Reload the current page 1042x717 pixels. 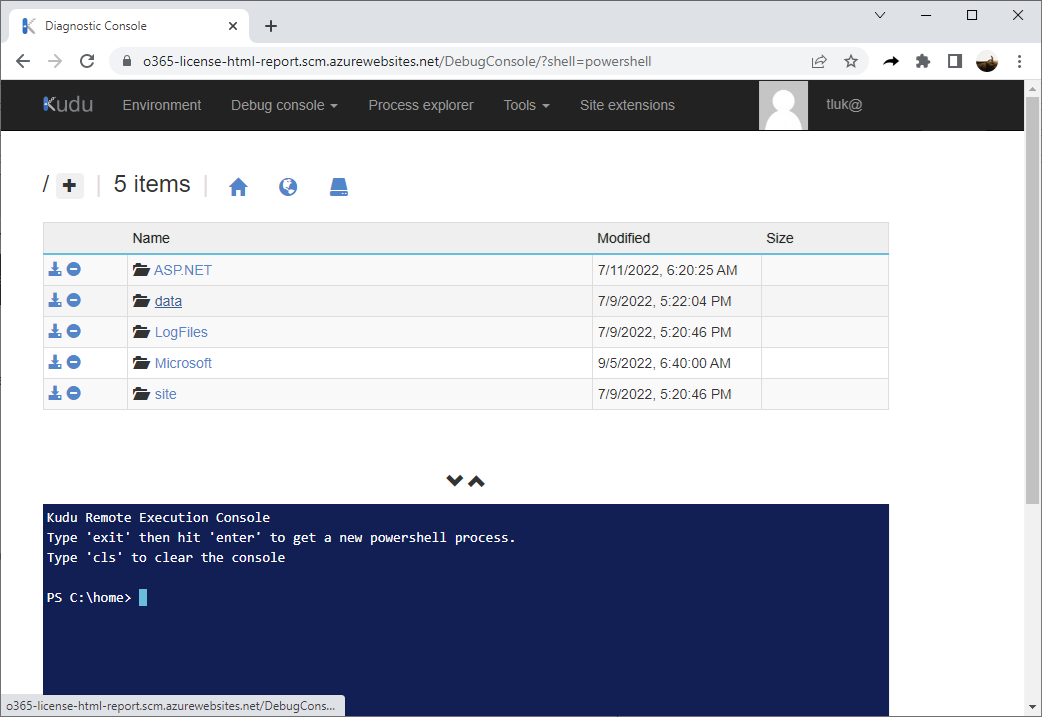click(87, 61)
